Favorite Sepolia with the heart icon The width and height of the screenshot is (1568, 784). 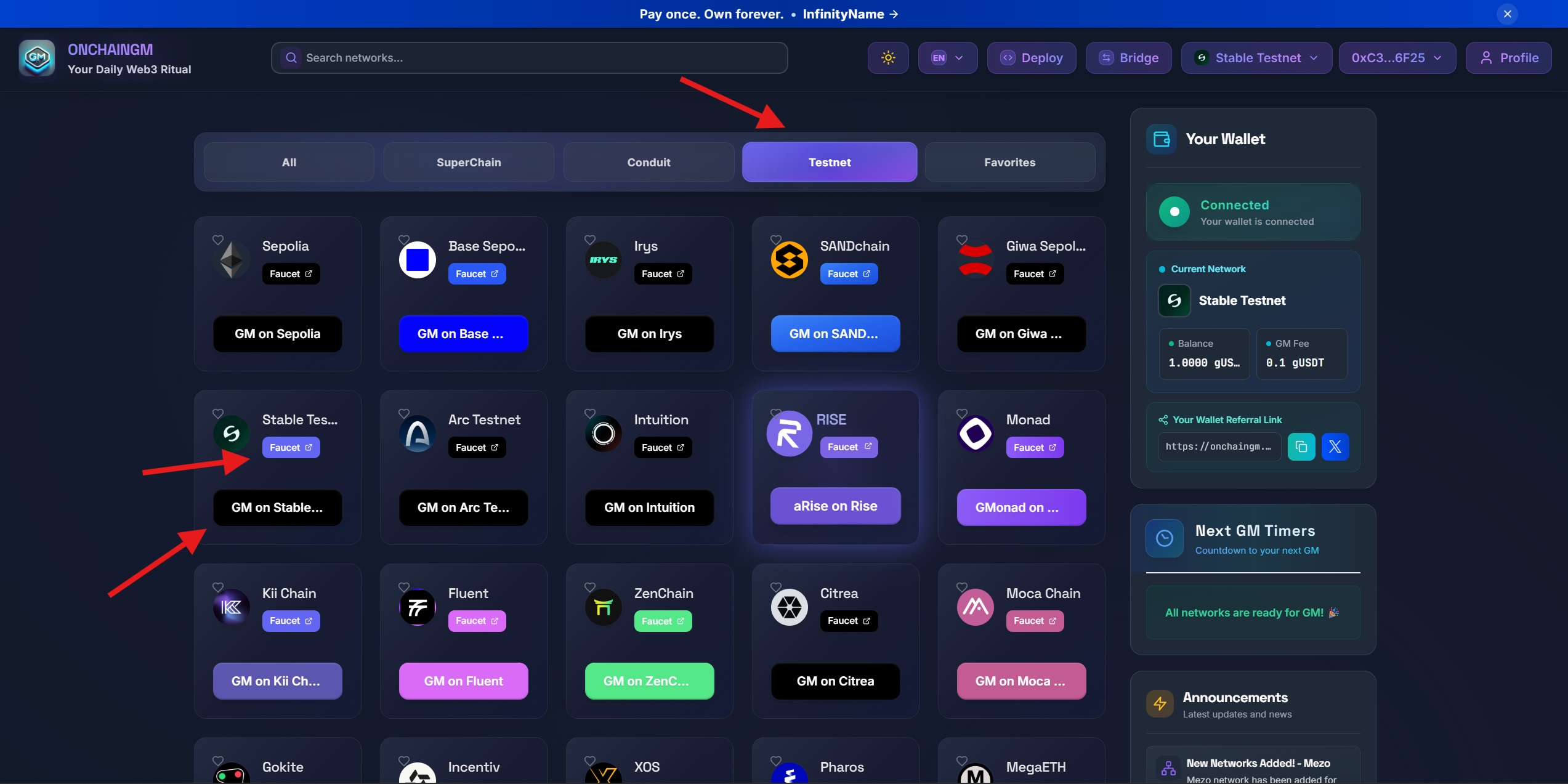tap(218, 240)
